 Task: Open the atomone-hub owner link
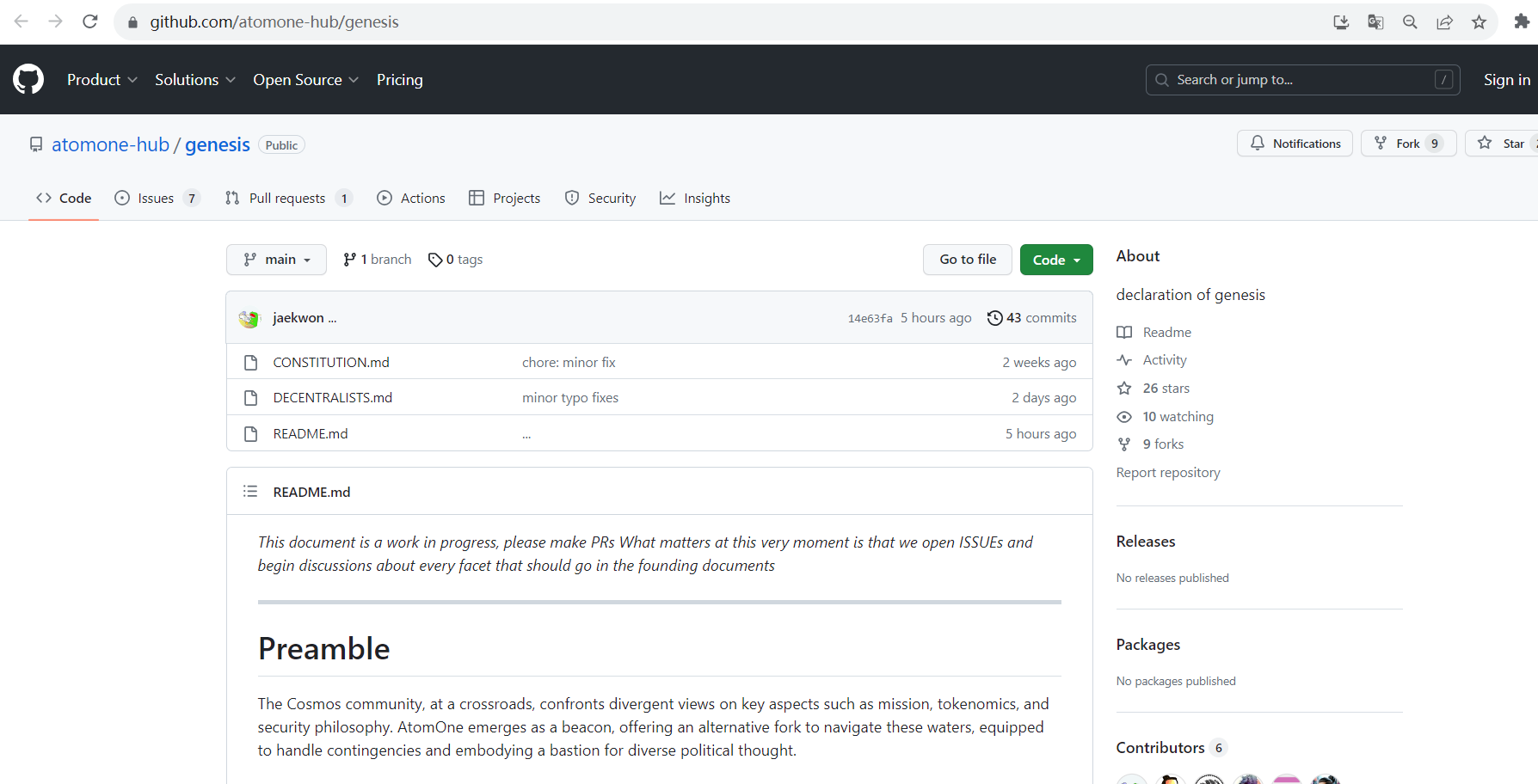click(x=110, y=144)
